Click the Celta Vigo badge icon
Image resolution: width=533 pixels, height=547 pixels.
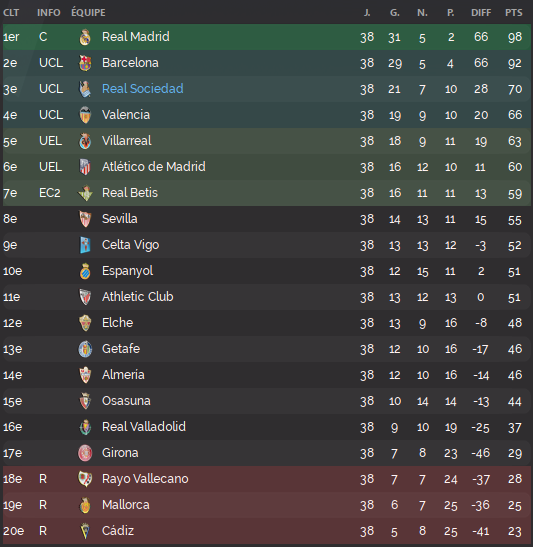point(85,245)
